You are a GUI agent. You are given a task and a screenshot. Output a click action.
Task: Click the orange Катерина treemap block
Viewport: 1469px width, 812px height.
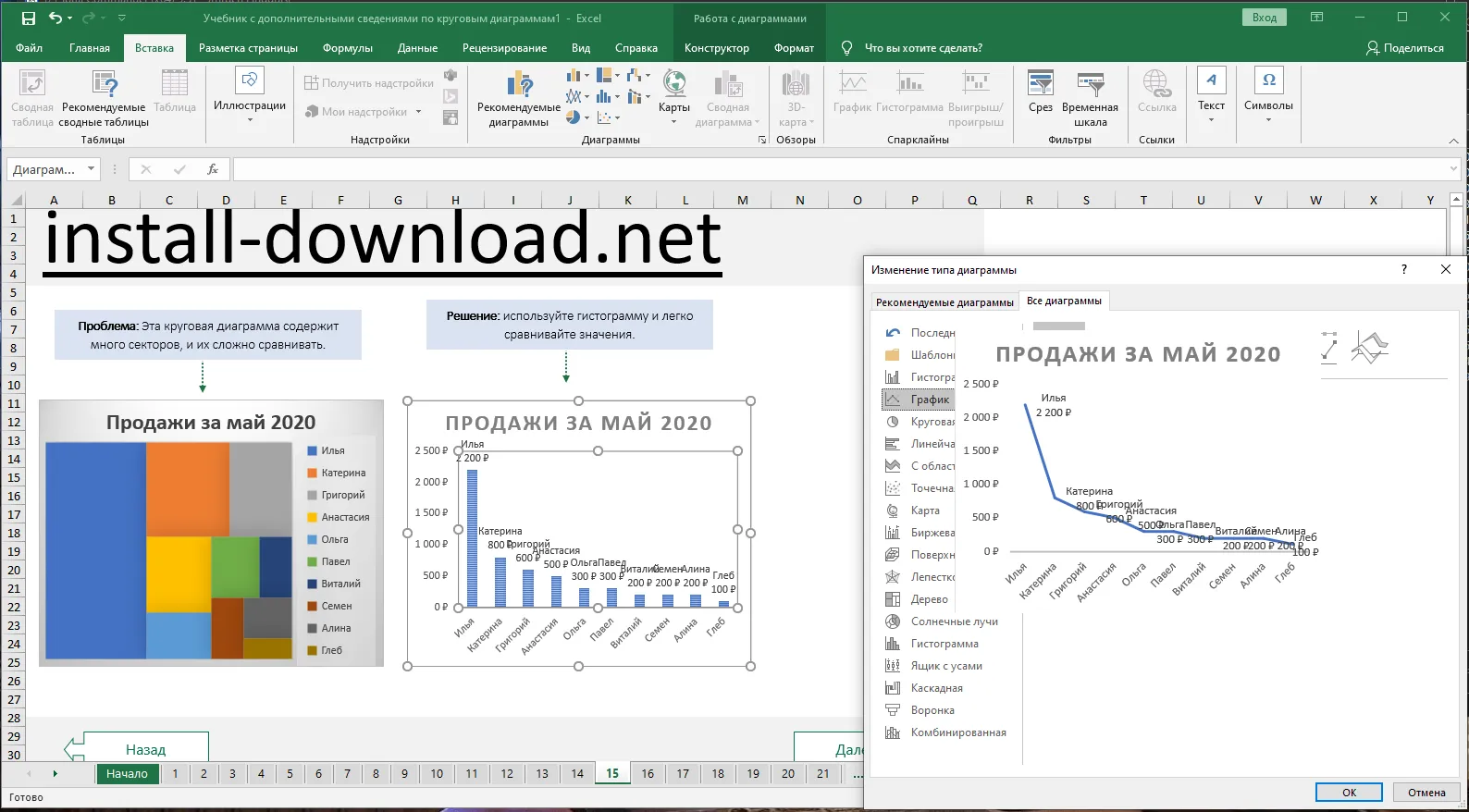coord(187,488)
